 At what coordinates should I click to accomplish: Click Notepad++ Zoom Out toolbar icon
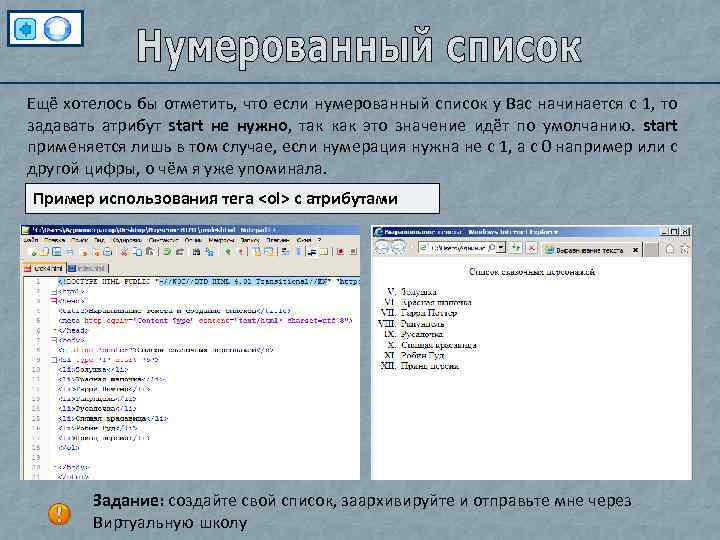241,252
